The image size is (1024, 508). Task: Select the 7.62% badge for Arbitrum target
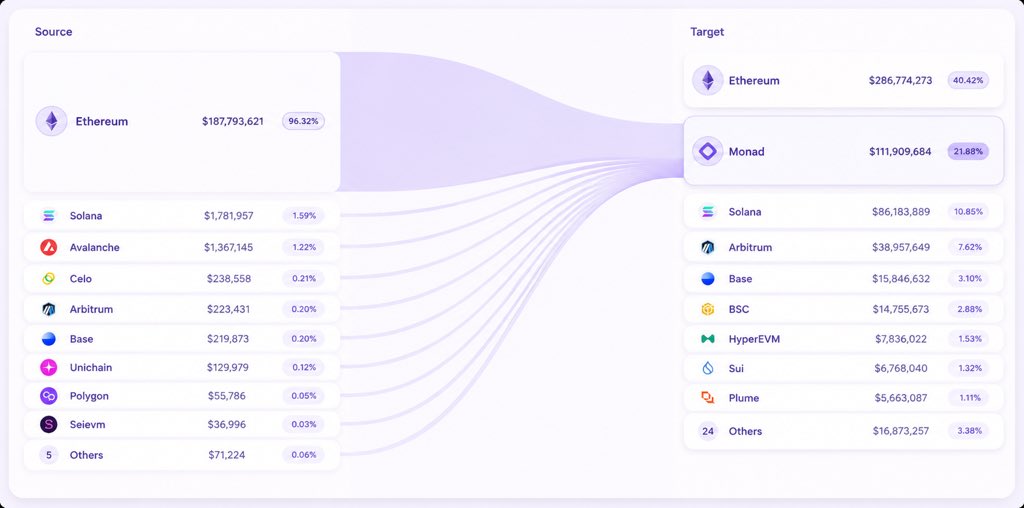[x=968, y=247]
